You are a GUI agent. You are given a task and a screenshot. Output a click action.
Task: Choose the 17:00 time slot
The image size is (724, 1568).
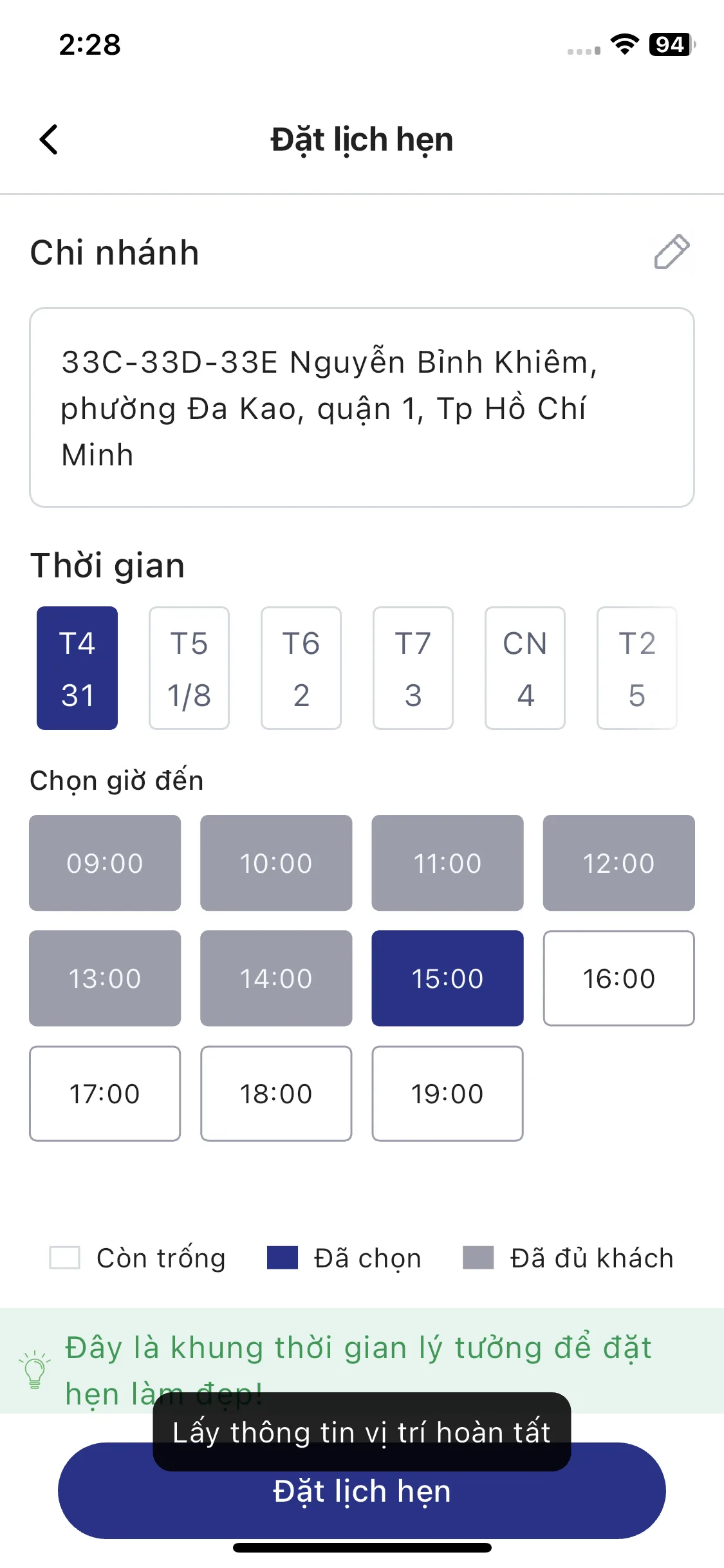[105, 1094]
